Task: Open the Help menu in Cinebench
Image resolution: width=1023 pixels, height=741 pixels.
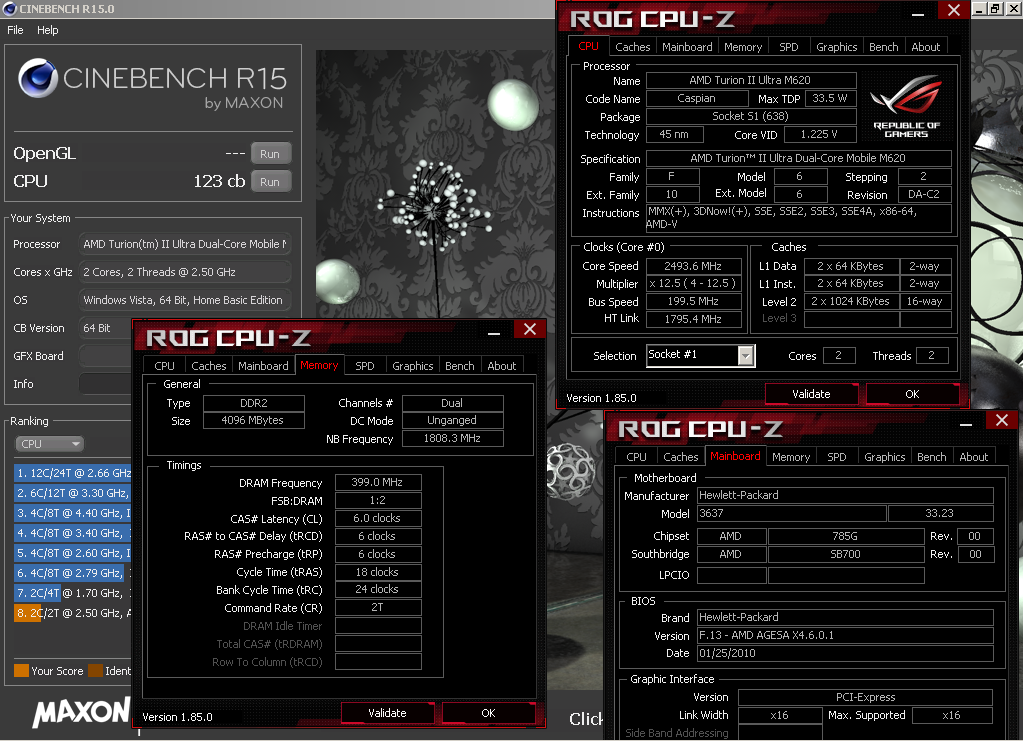Action: click(48, 30)
